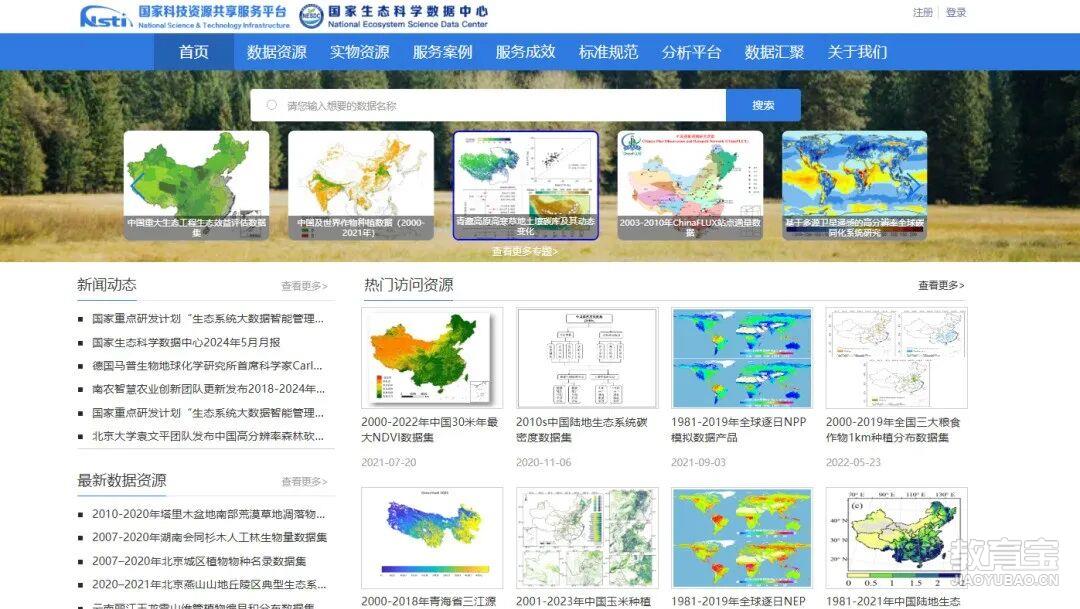Open the 分析平台 navigation item
1080x609 pixels.
(x=690, y=52)
